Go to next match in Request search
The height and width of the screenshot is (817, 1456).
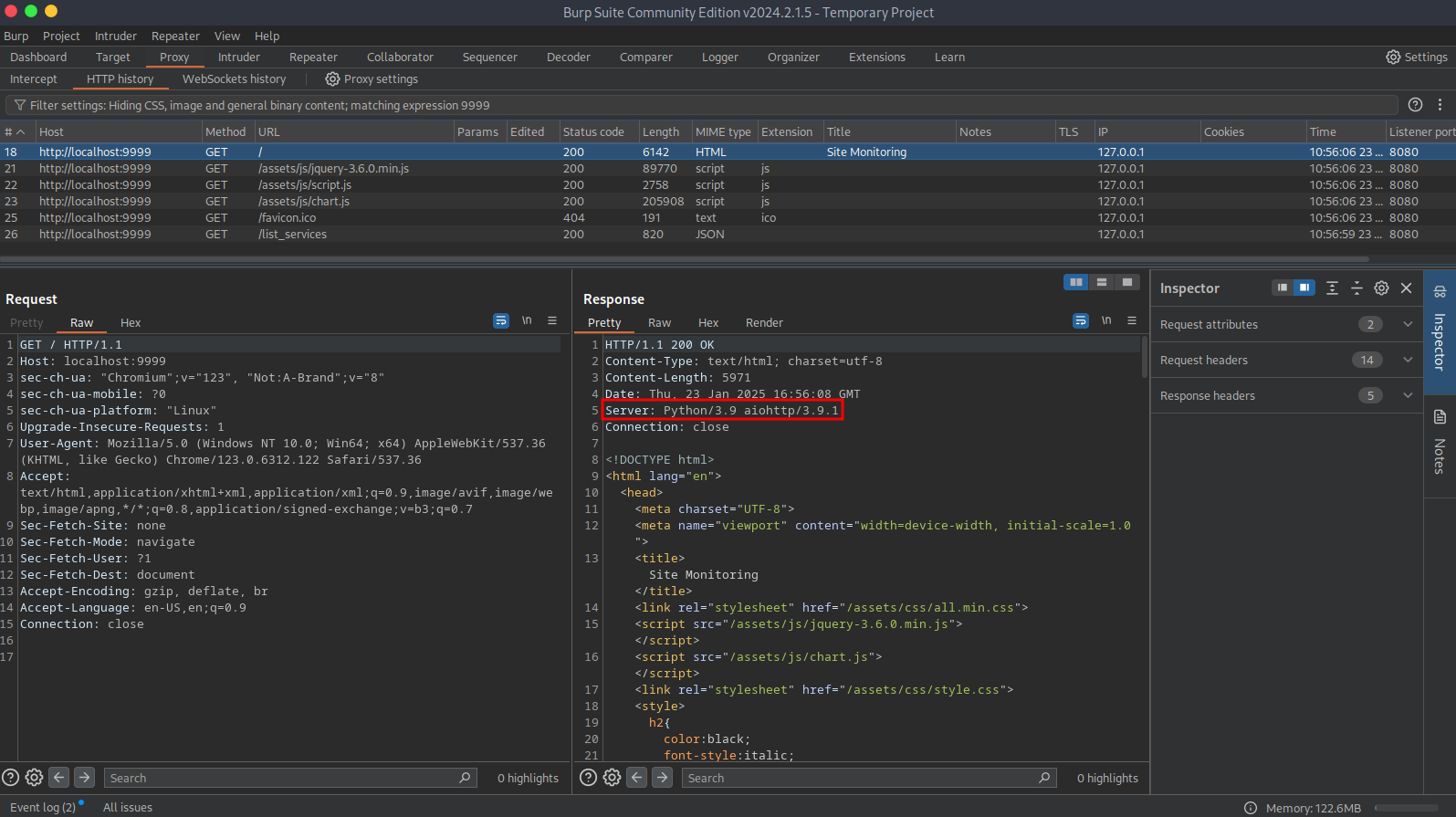(x=84, y=778)
